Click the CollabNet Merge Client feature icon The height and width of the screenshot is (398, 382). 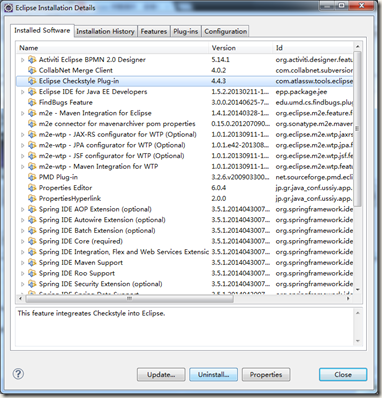point(32,70)
